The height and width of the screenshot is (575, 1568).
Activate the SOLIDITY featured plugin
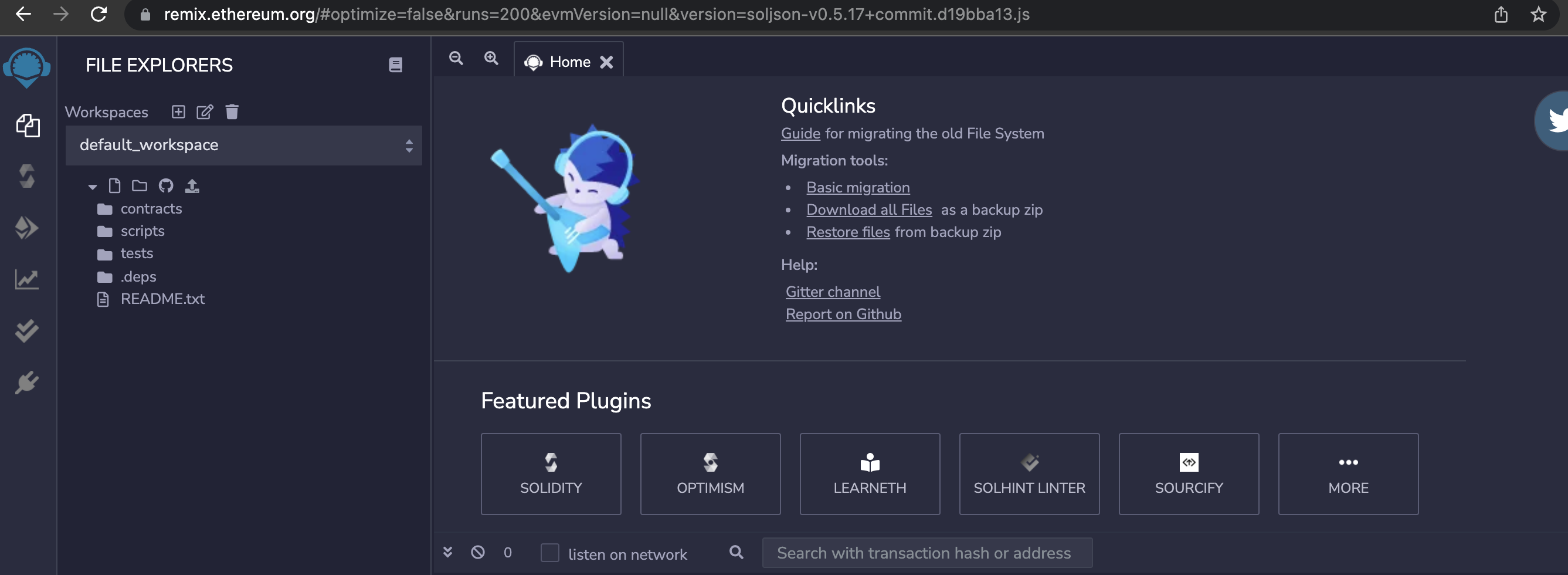(x=551, y=474)
